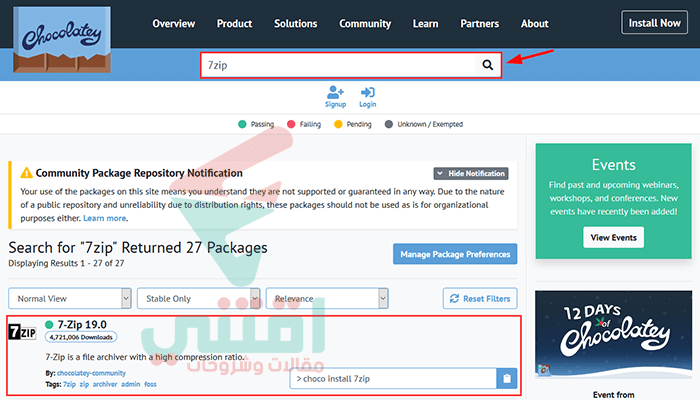This screenshot has height=400, width=700.
Task: Click the search magnifier icon
Action: (488, 65)
